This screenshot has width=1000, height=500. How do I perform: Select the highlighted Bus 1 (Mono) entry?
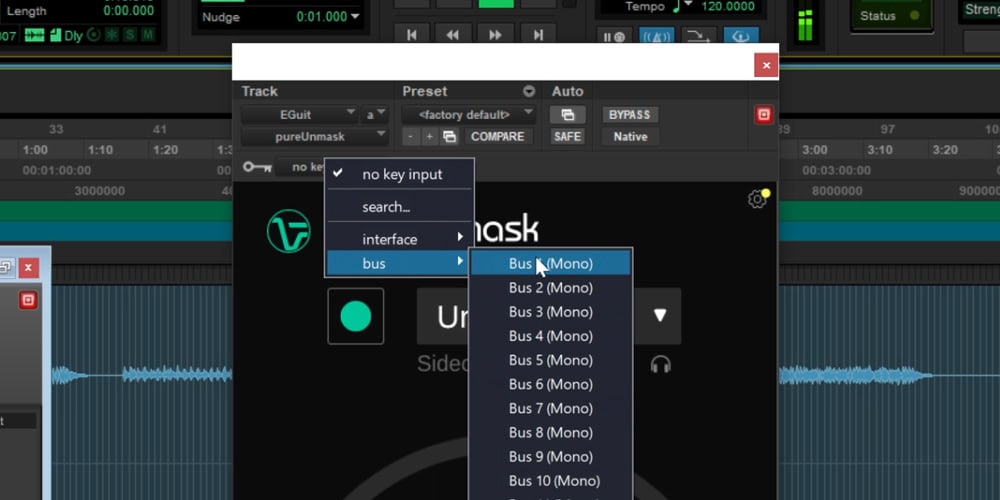click(x=551, y=263)
